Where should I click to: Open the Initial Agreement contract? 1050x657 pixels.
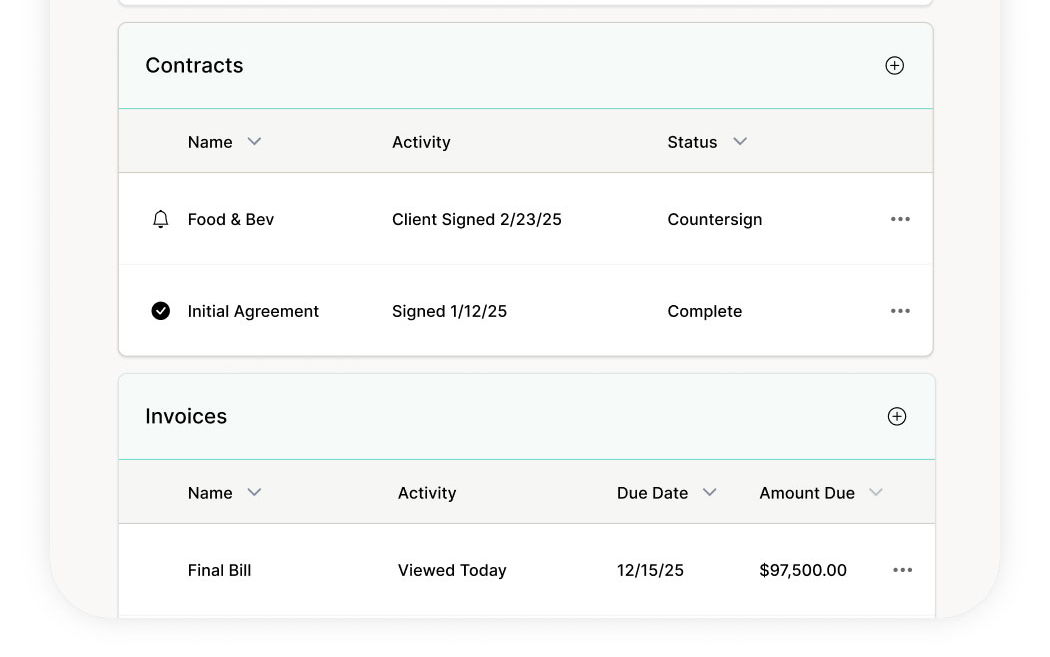[253, 311]
